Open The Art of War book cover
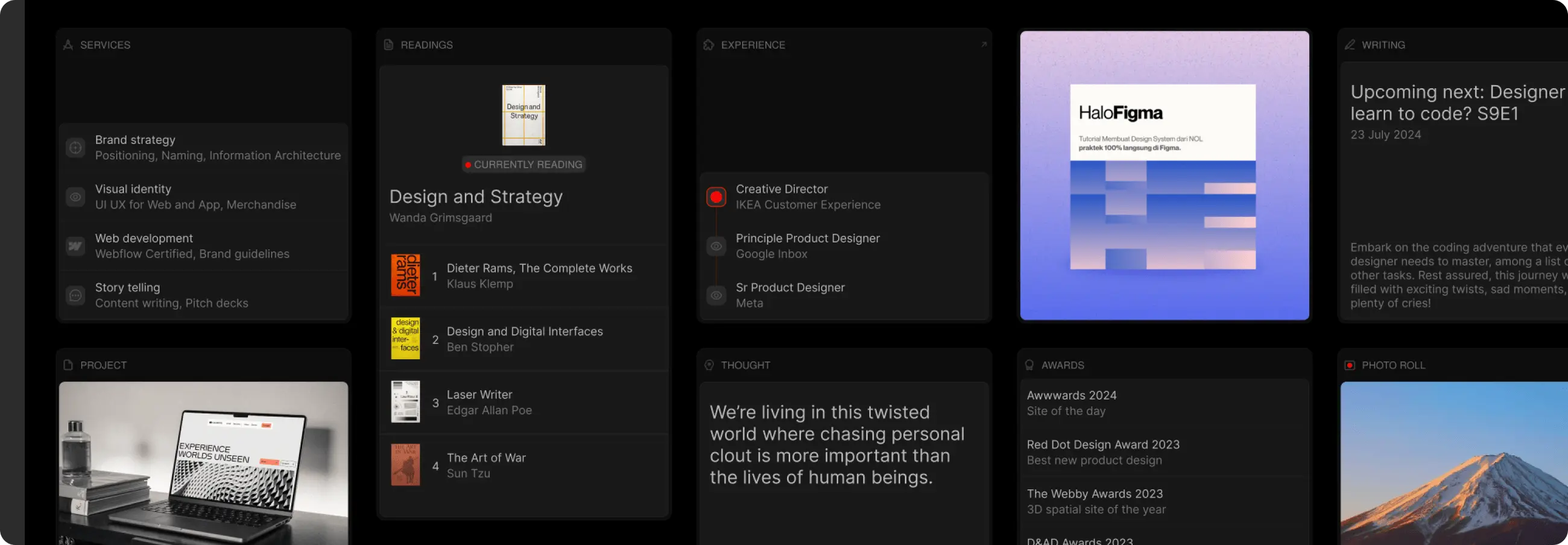The height and width of the screenshot is (545, 1568). tap(405, 465)
